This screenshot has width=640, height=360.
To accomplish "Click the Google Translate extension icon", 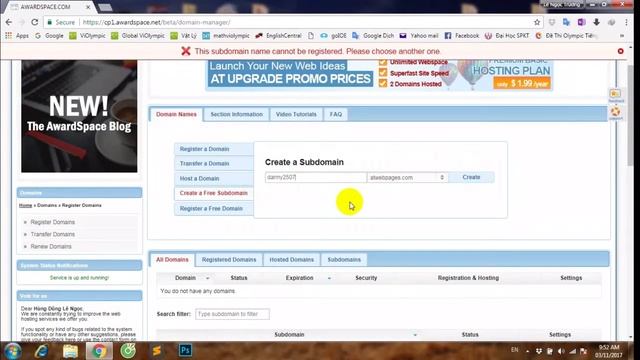I will pos(566,22).
